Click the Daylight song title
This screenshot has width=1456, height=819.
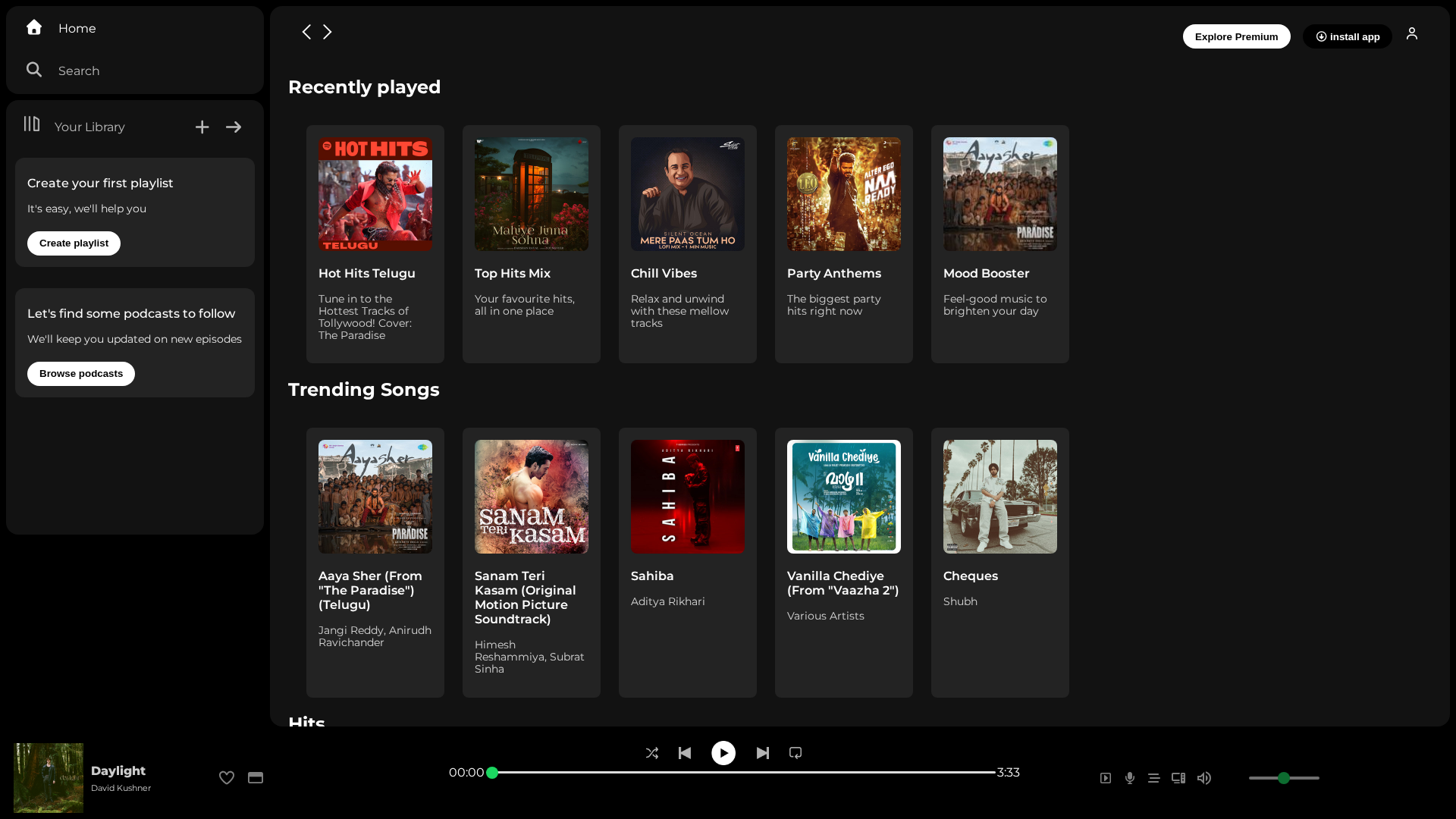tap(118, 771)
